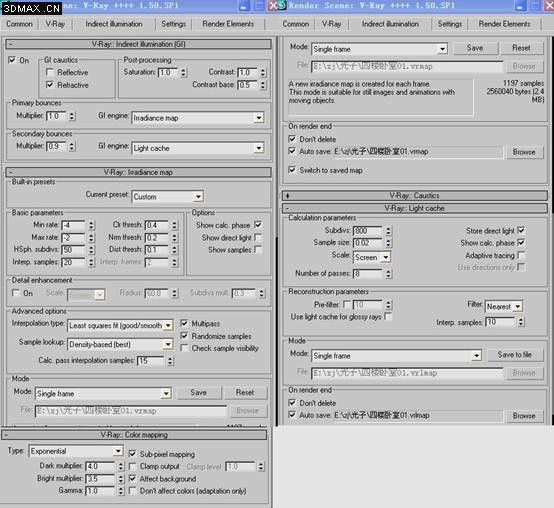Go to Common tab in right window
This screenshot has height=508, width=554.
click(x=296, y=24)
